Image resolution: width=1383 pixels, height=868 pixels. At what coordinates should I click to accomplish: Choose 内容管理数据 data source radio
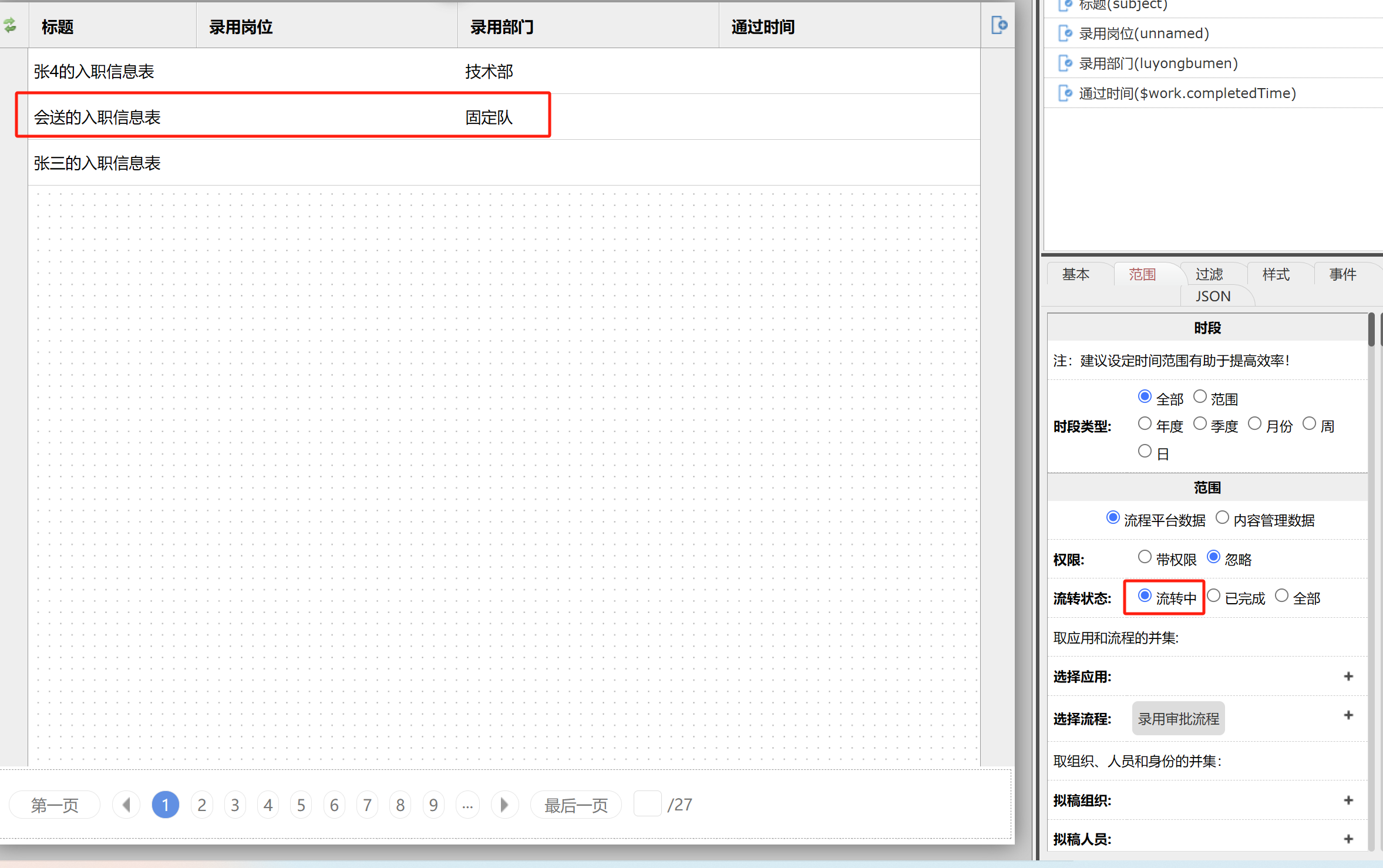1222,518
